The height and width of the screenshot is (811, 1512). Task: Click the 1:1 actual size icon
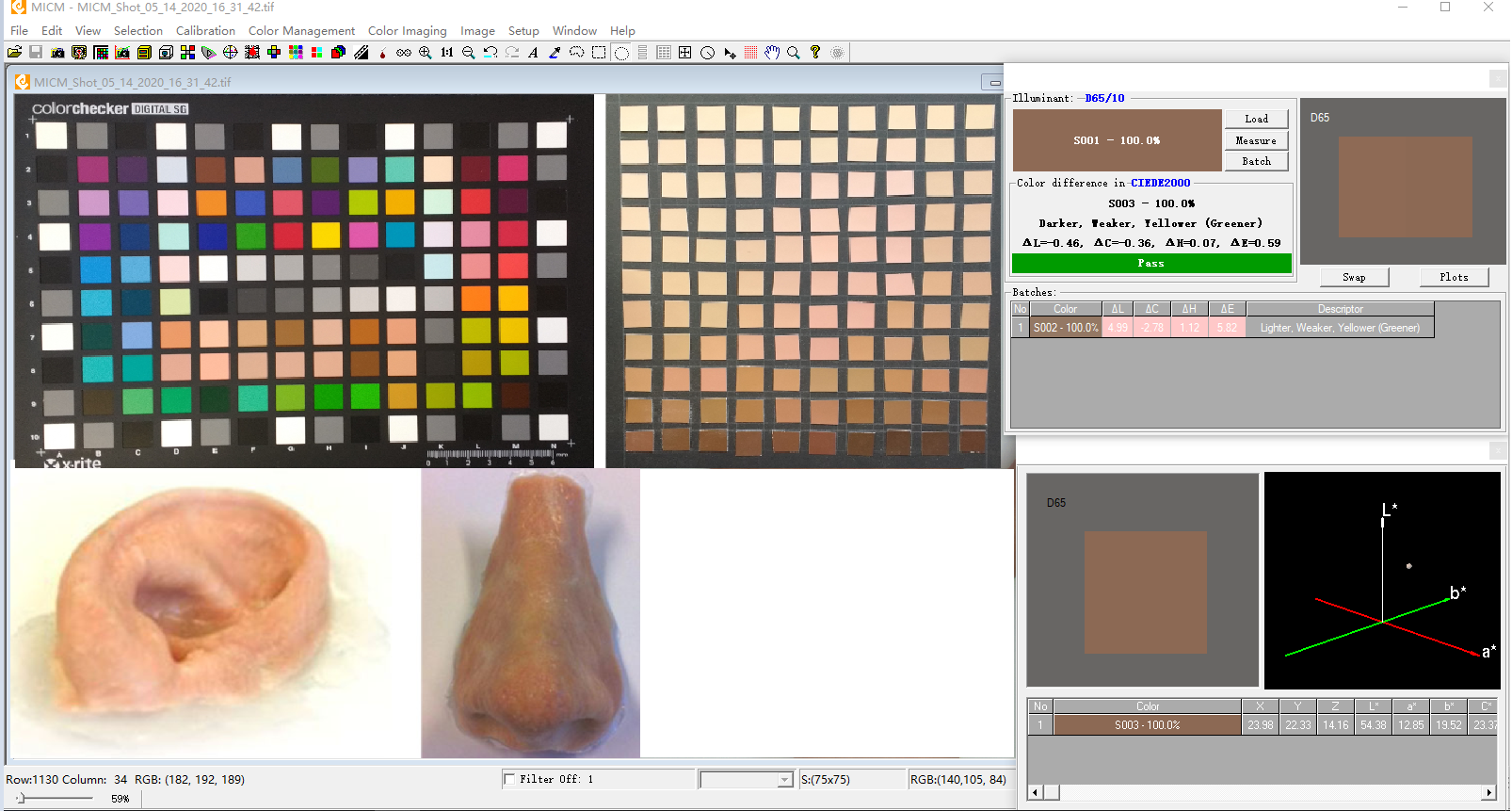[x=447, y=53]
